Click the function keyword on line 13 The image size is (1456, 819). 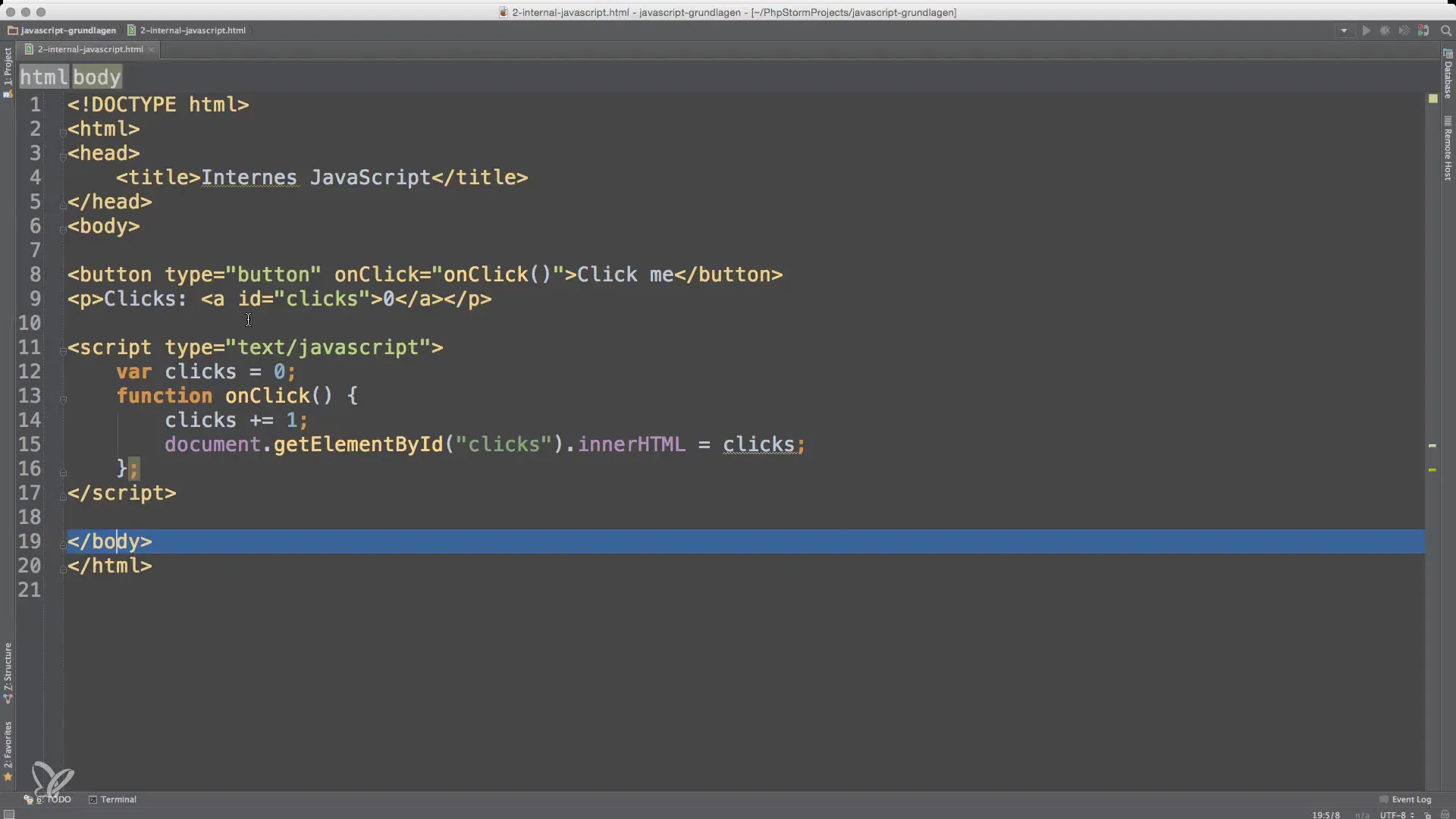165,396
